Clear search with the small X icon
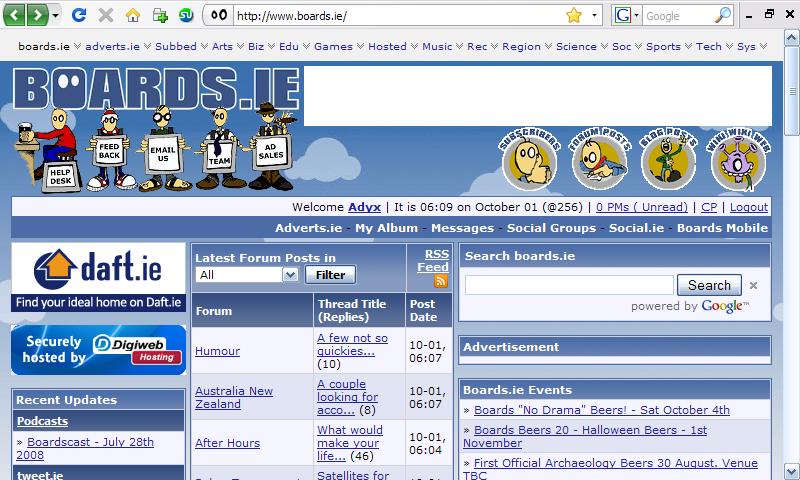This screenshot has width=800, height=480. point(753,285)
